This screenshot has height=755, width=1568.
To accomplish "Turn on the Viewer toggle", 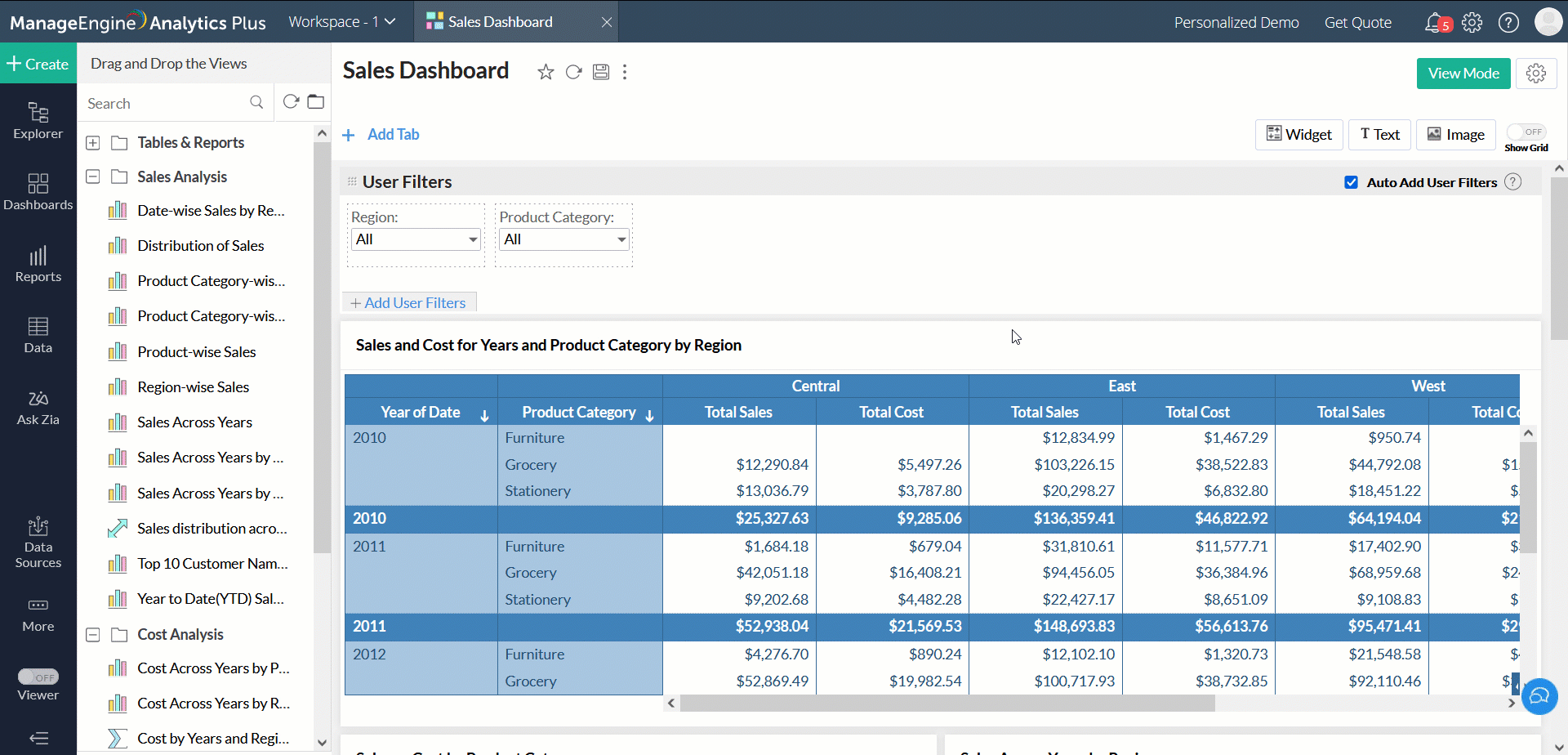I will (x=38, y=676).
